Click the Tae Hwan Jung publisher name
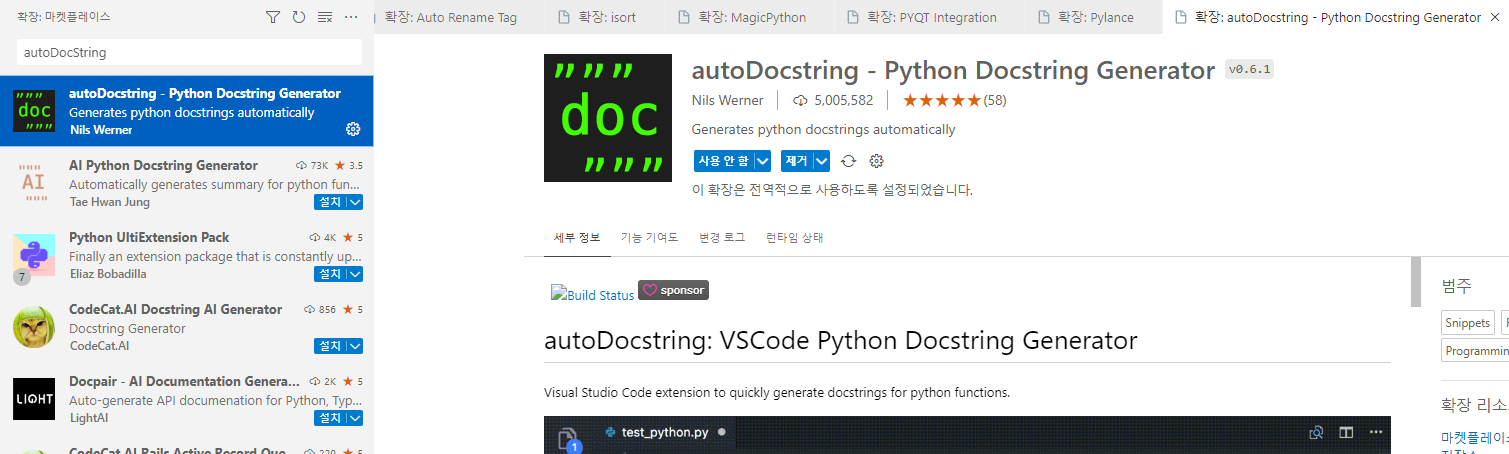1509x454 pixels. point(109,202)
